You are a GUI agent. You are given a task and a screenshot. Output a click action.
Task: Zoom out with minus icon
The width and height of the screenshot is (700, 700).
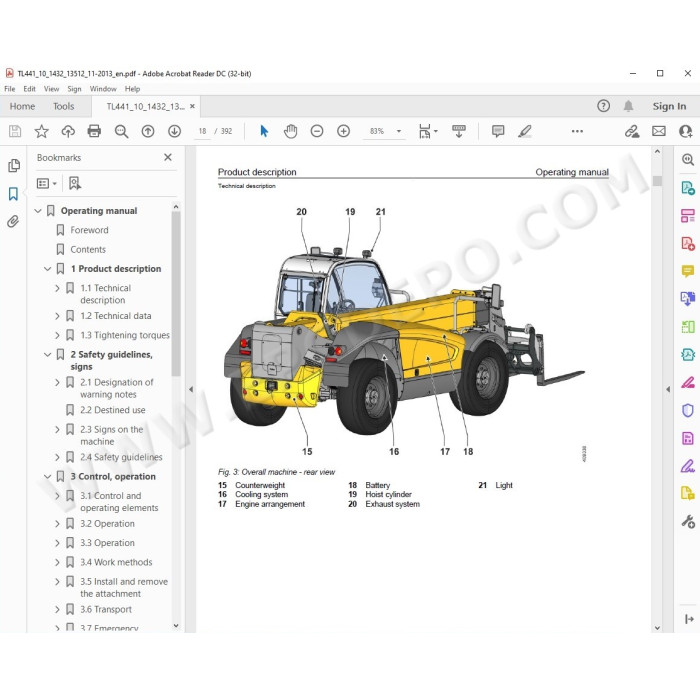(x=317, y=131)
